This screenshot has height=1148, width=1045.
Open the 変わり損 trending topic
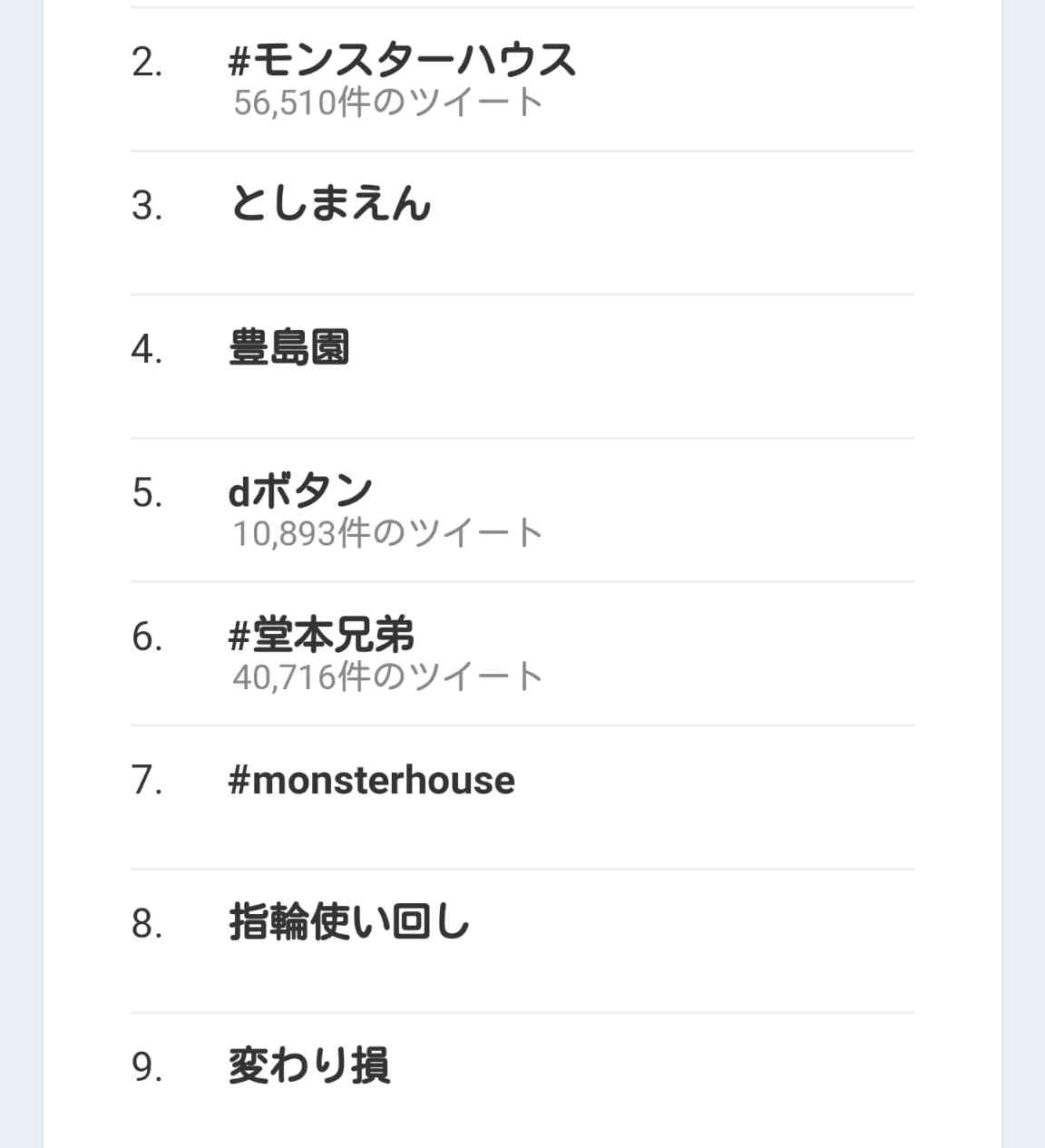(x=309, y=1065)
